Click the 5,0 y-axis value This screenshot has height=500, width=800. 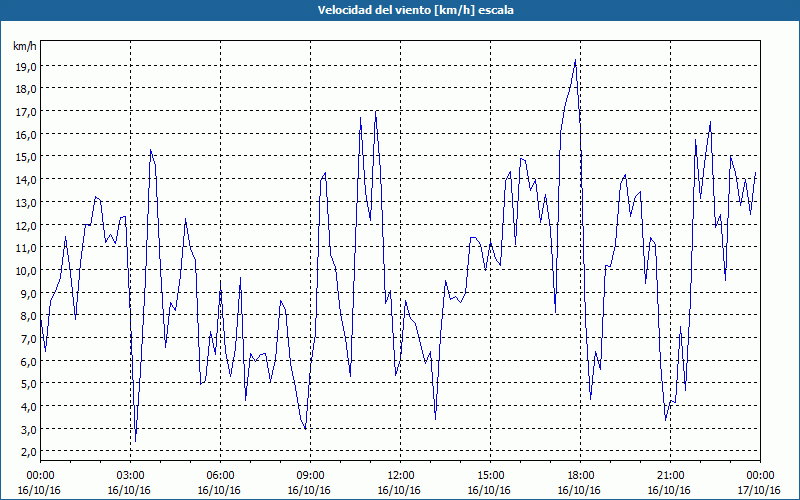tap(29, 384)
